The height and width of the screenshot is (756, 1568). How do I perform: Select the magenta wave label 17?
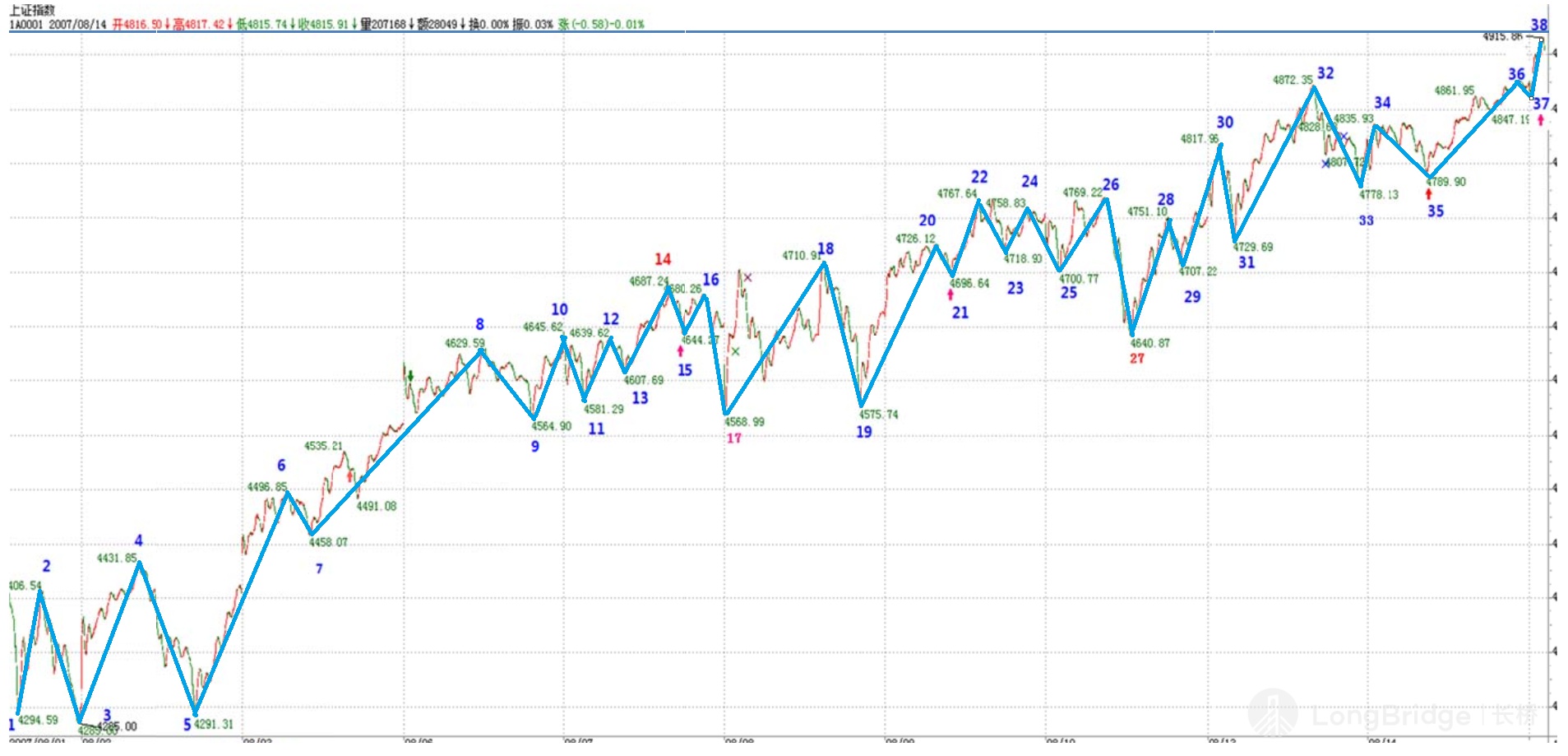733,438
